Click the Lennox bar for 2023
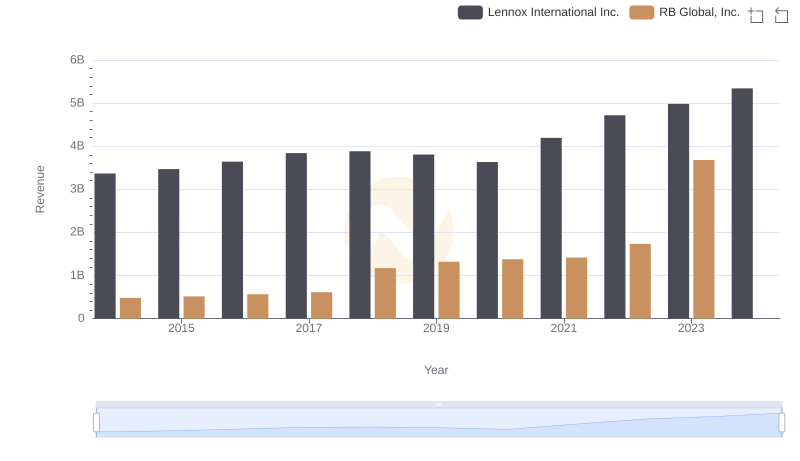 (x=679, y=211)
